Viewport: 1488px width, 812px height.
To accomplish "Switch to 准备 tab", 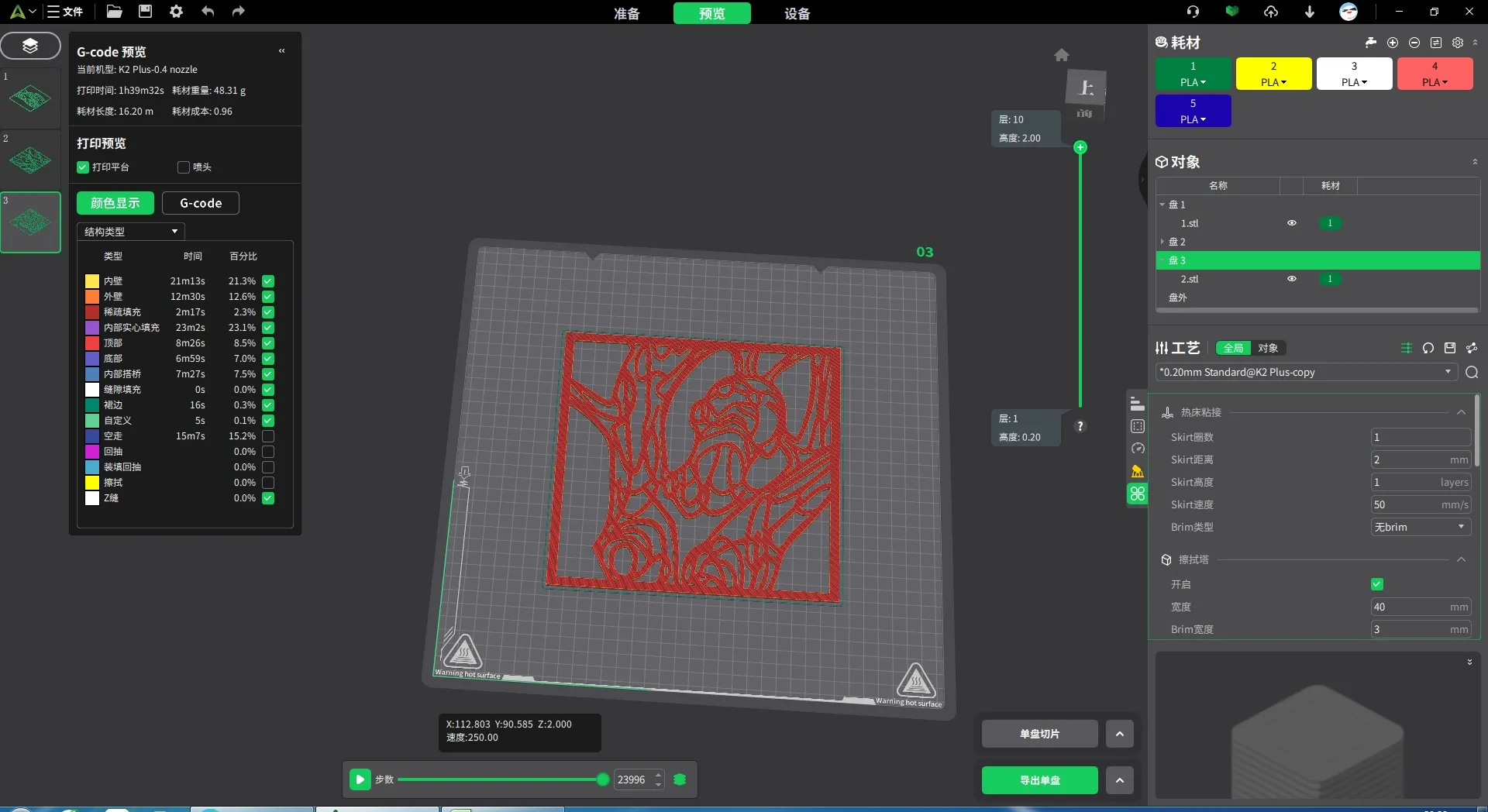I will [x=627, y=13].
